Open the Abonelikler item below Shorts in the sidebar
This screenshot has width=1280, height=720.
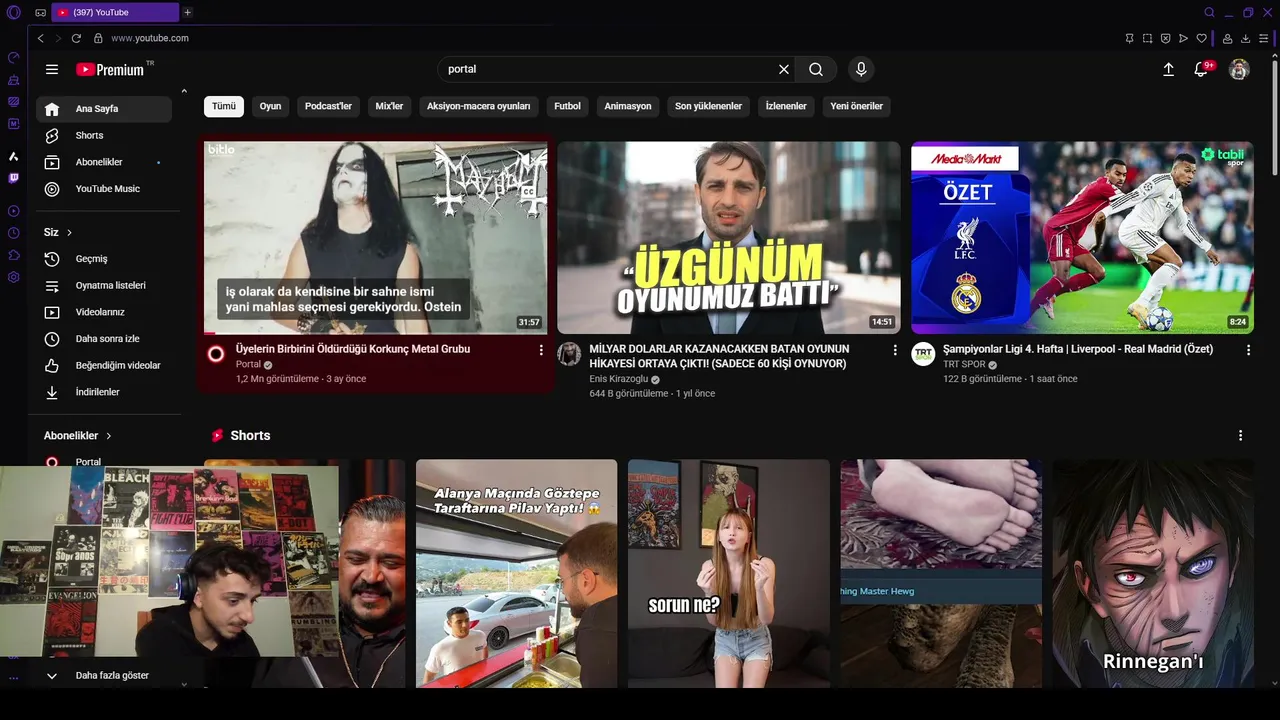(x=104, y=162)
